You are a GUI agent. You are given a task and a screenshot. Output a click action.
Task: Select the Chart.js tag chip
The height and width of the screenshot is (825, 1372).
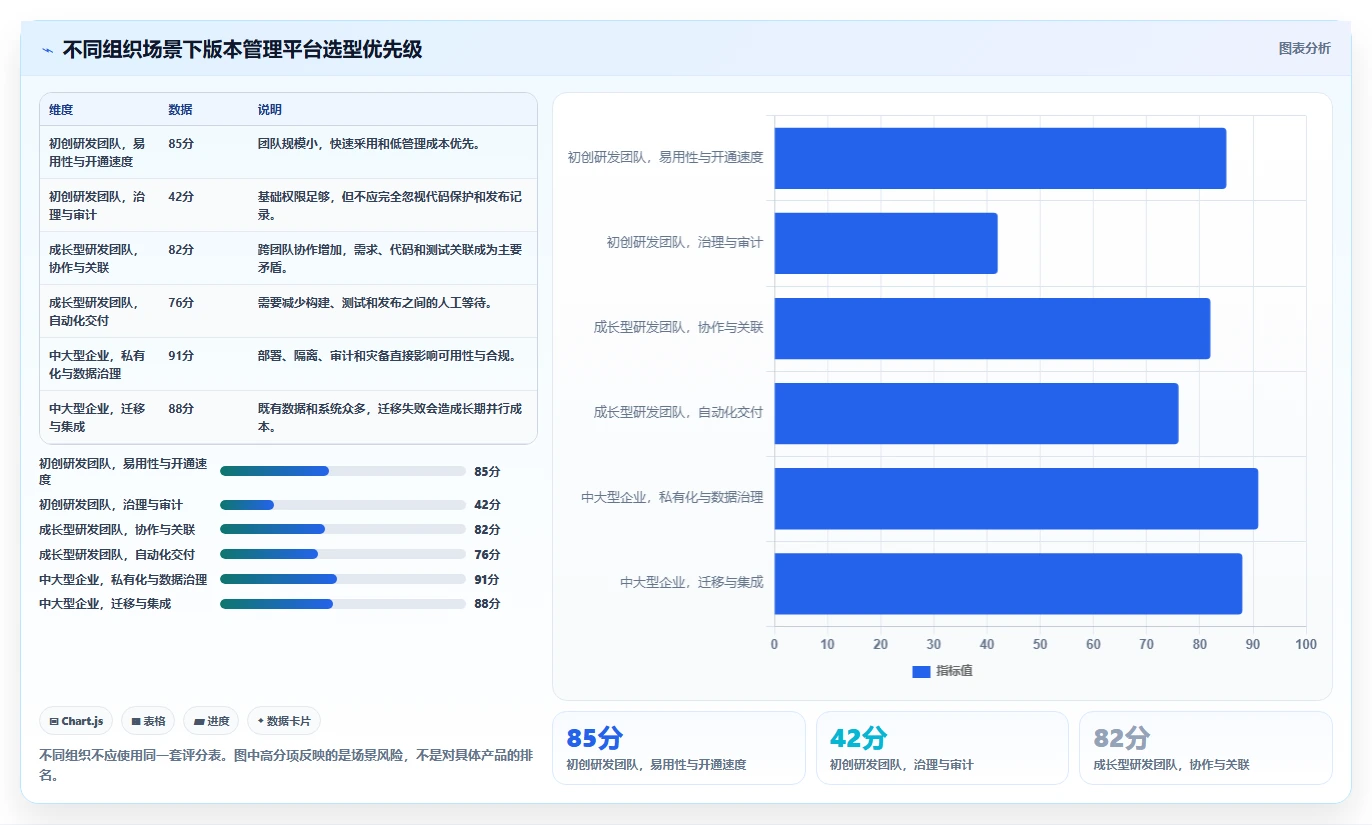pos(76,721)
